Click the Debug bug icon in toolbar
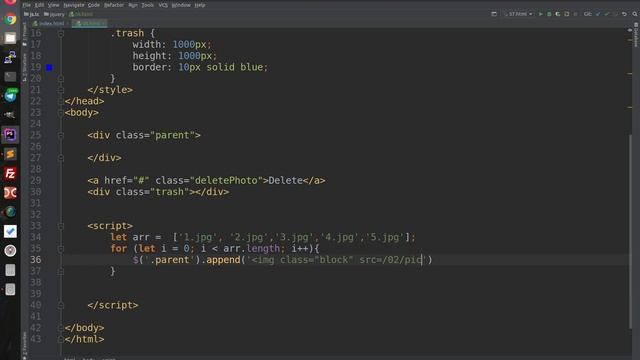This screenshot has width=640, height=360. pyautogui.click(x=549, y=14)
